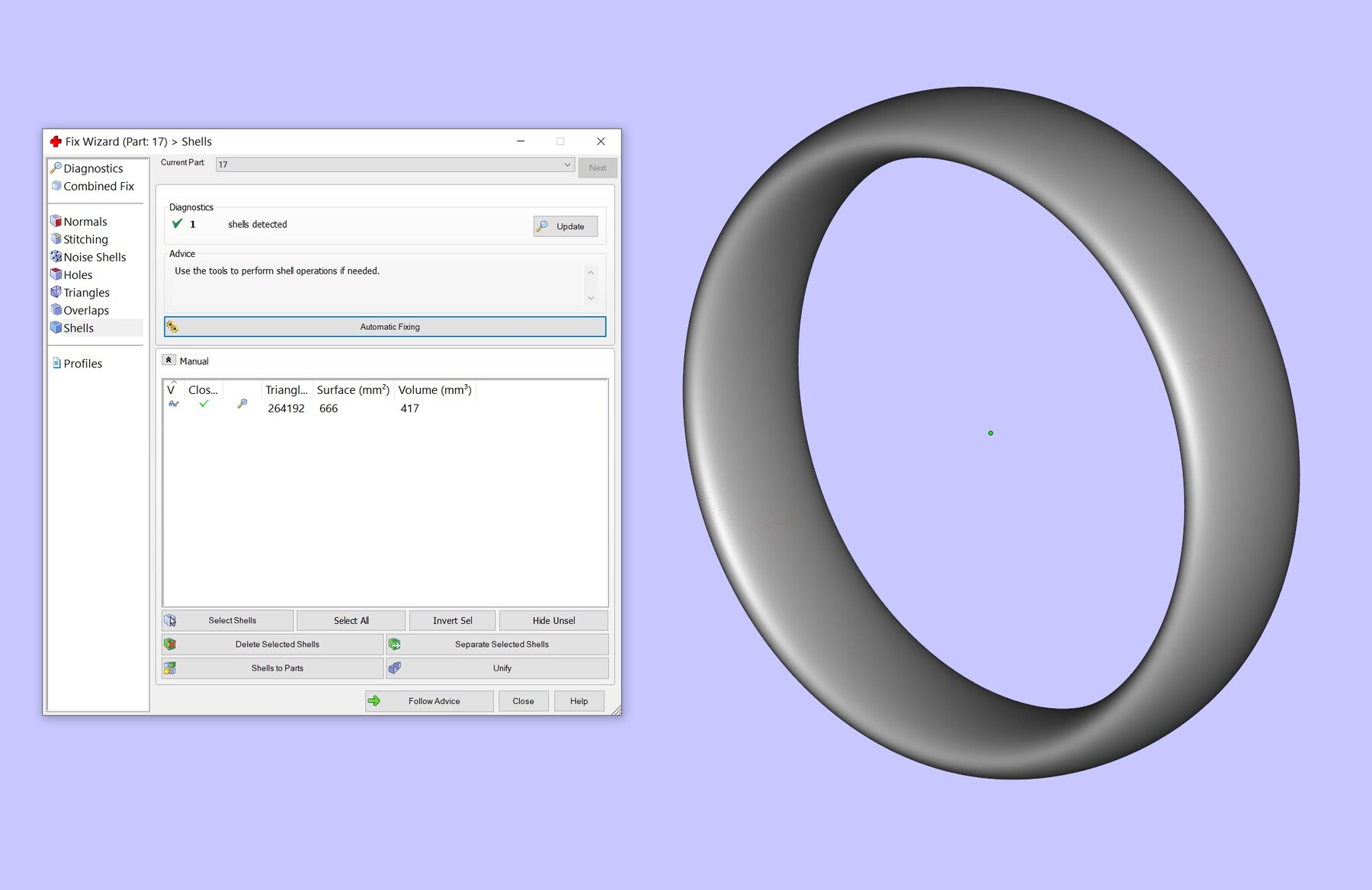Run Automatic Fixing
The image size is (1372, 890).
coord(385,327)
